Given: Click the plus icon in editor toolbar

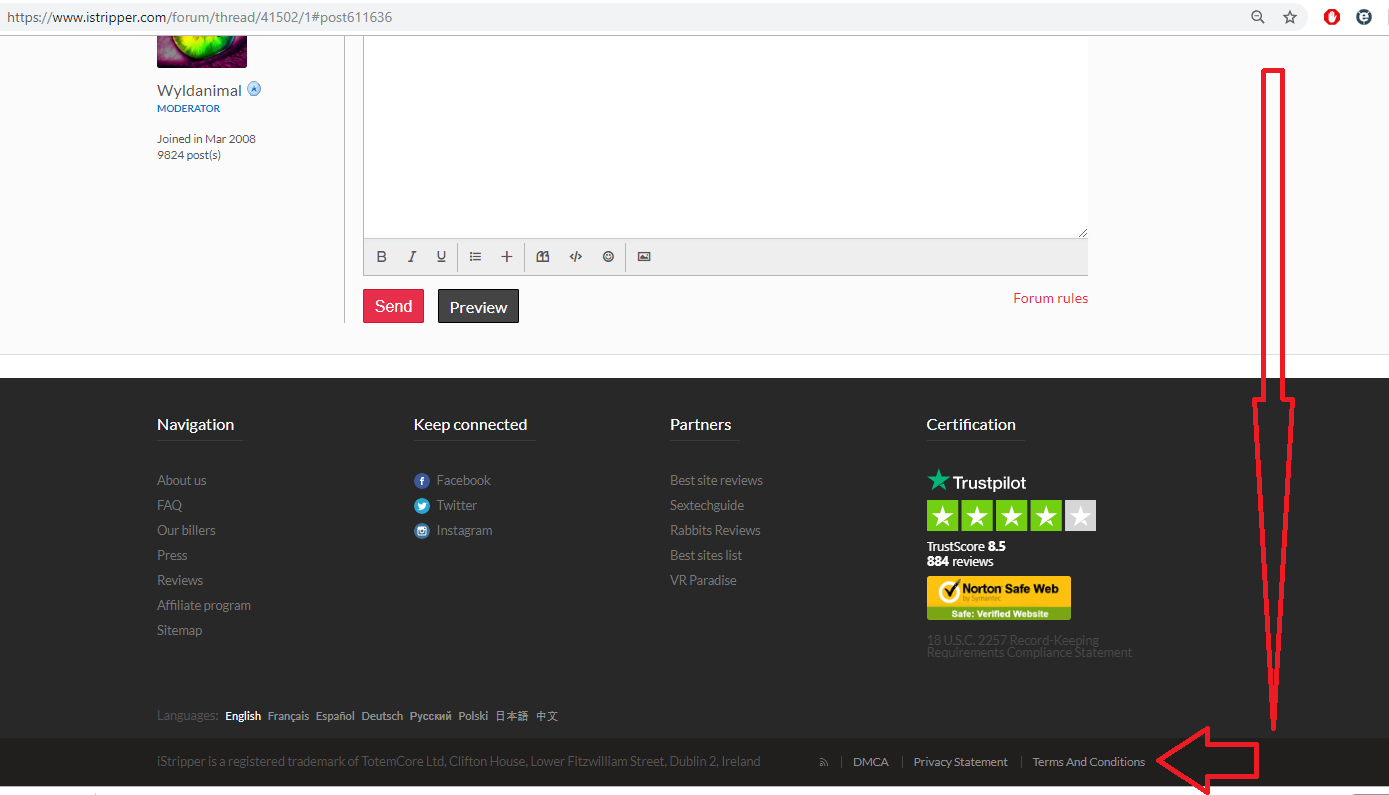Looking at the screenshot, I should click(507, 257).
